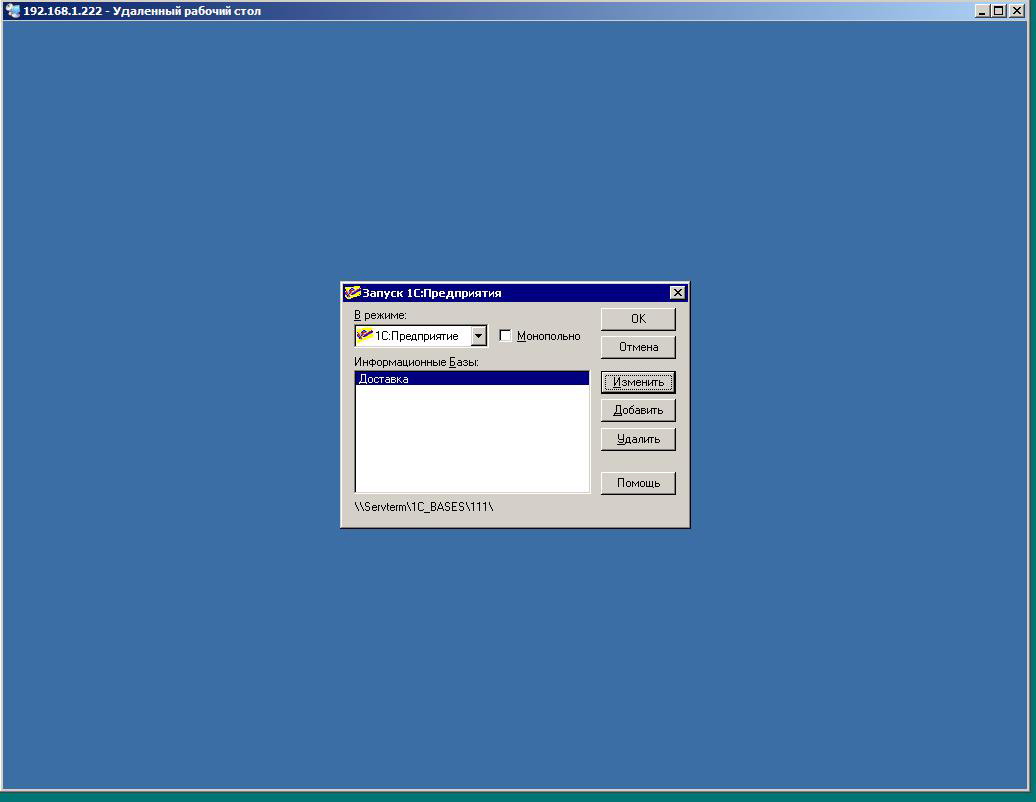The width and height of the screenshot is (1036, 802).
Task: Remove the base using Удалить button
Action: click(638, 439)
